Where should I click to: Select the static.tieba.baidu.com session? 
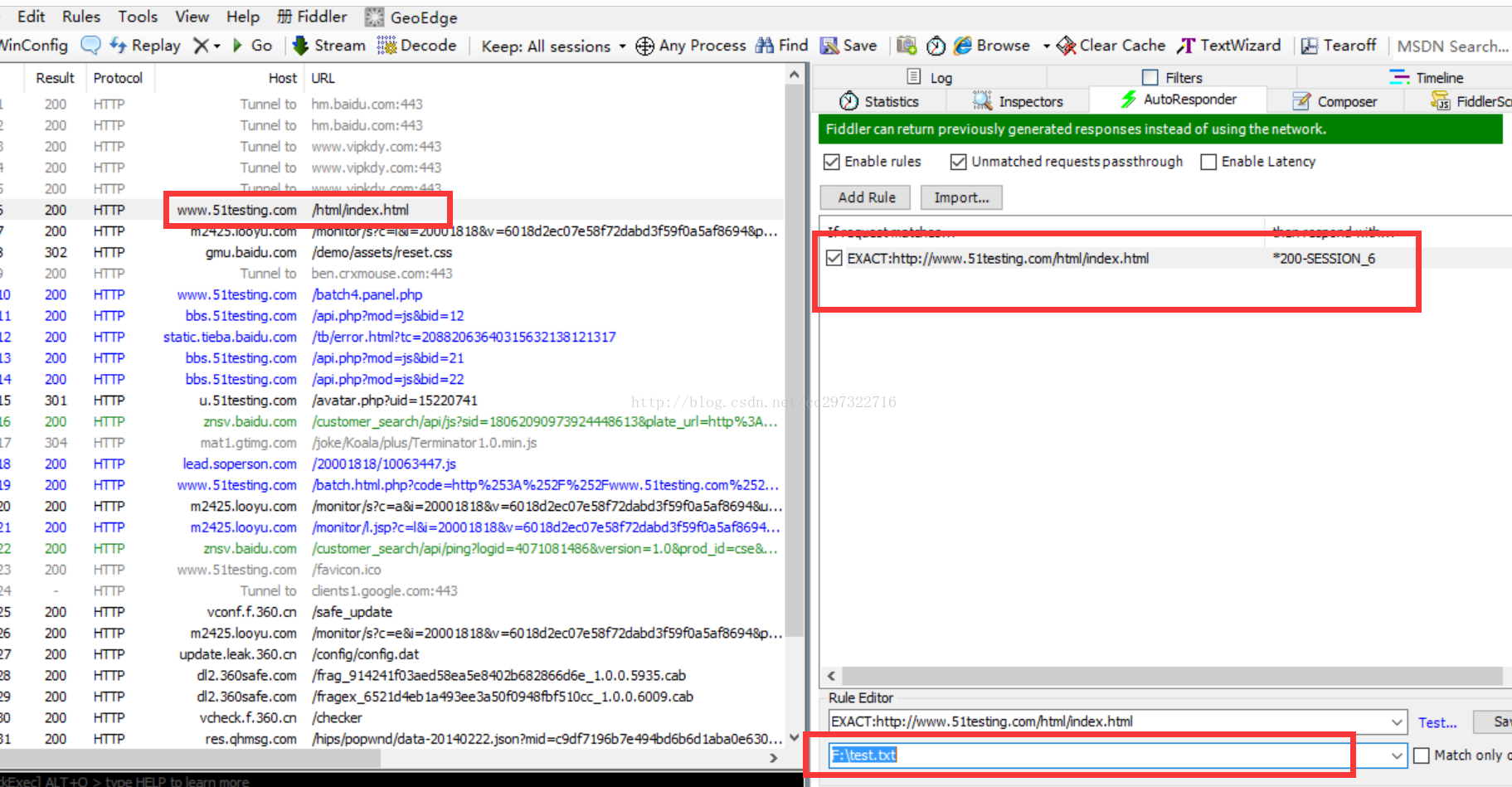pos(391,337)
